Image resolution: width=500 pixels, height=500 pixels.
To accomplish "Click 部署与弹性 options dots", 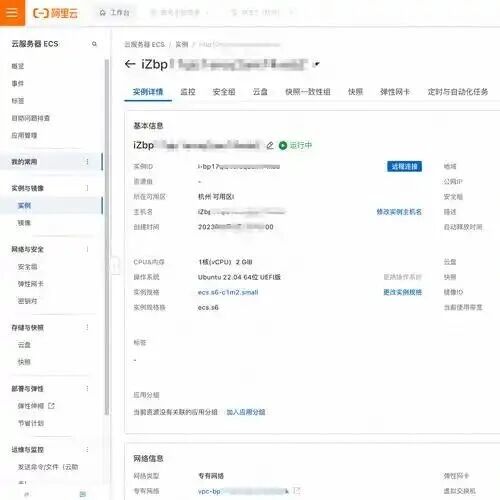I will pyautogui.click(x=87, y=388).
